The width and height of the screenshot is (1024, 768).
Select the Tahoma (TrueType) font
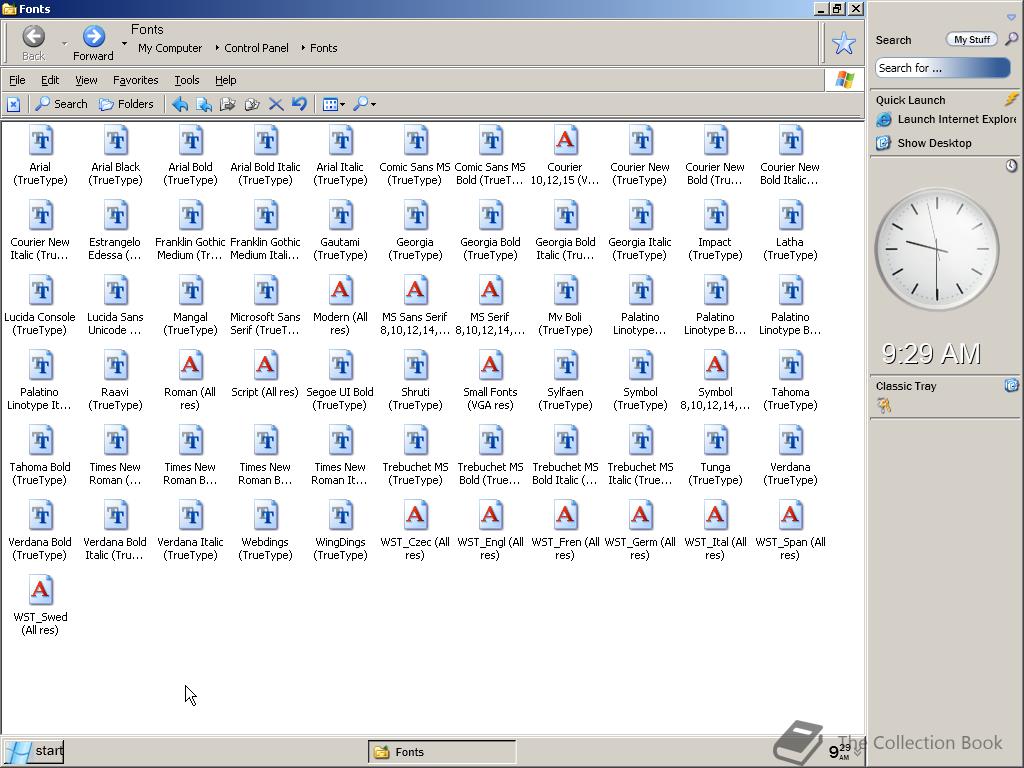point(790,381)
